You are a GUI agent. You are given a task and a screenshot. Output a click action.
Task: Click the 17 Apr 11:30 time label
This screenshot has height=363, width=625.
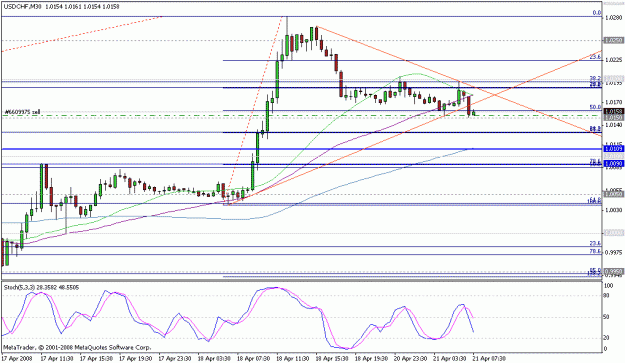click(x=57, y=358)
